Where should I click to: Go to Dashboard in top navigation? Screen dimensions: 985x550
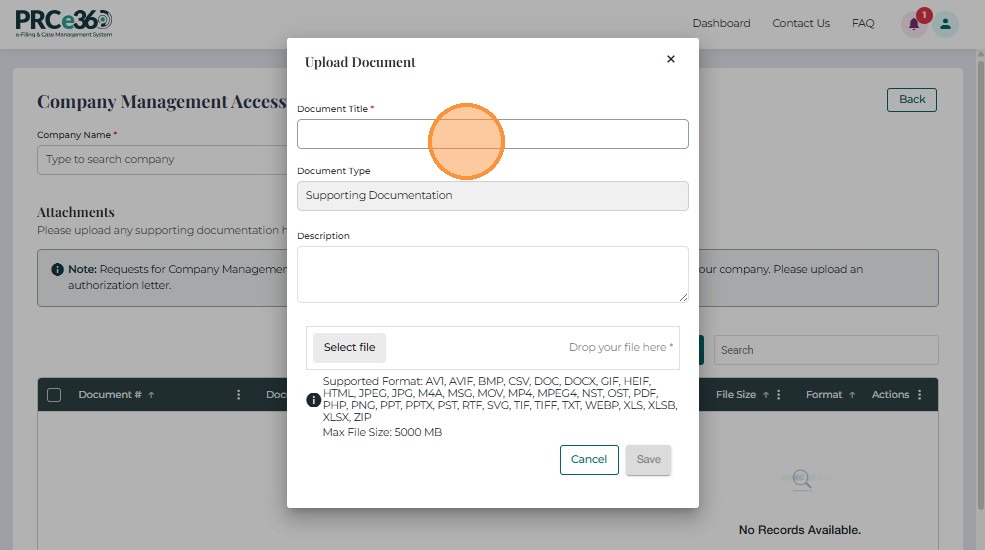click(721, 23)
